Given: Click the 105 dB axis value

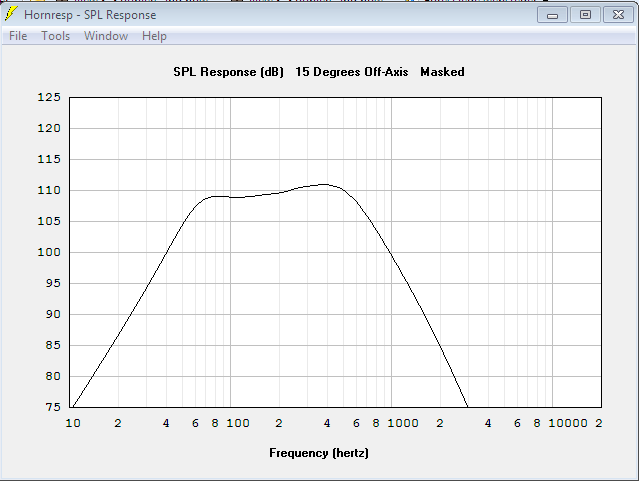Looking at the screenshot, I should click(x=49, y=221).
